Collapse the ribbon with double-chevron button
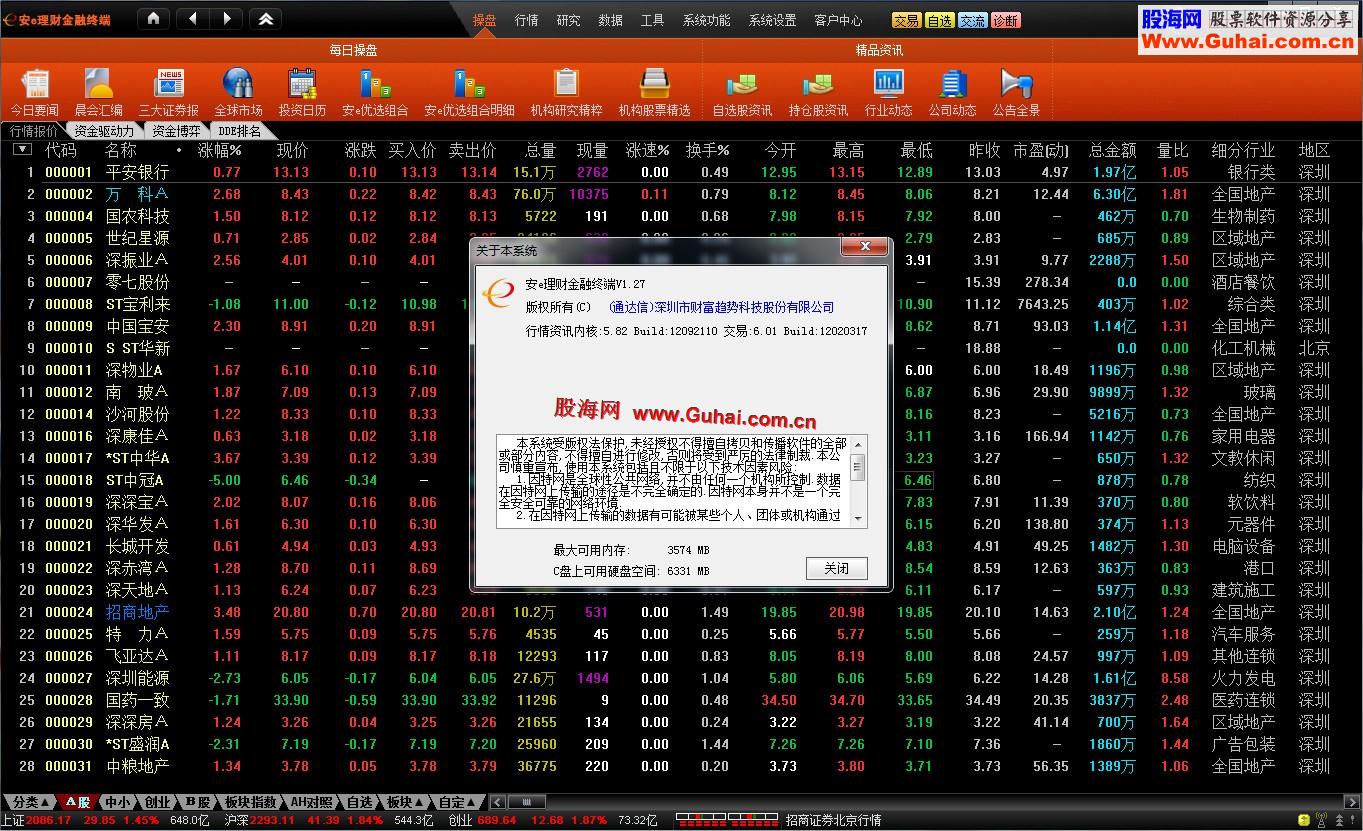1363x831 pixels. (x=265, y=18)
